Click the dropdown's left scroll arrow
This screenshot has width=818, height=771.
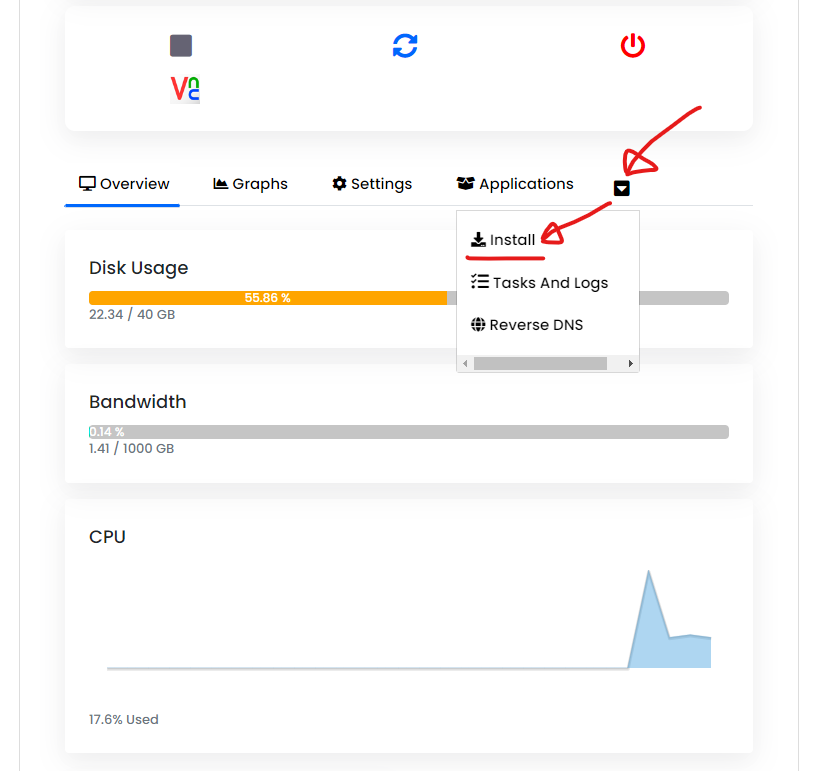[x=465, y=364]
